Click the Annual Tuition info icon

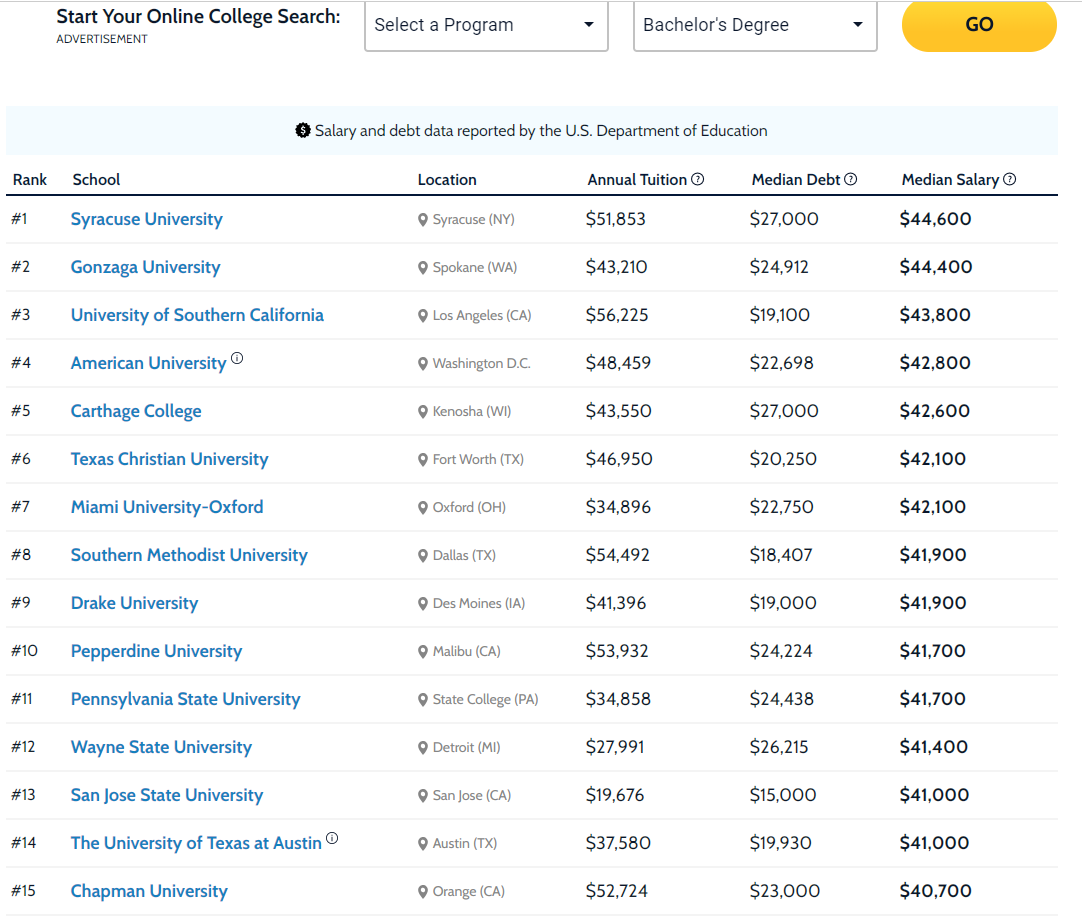(698, 179)
